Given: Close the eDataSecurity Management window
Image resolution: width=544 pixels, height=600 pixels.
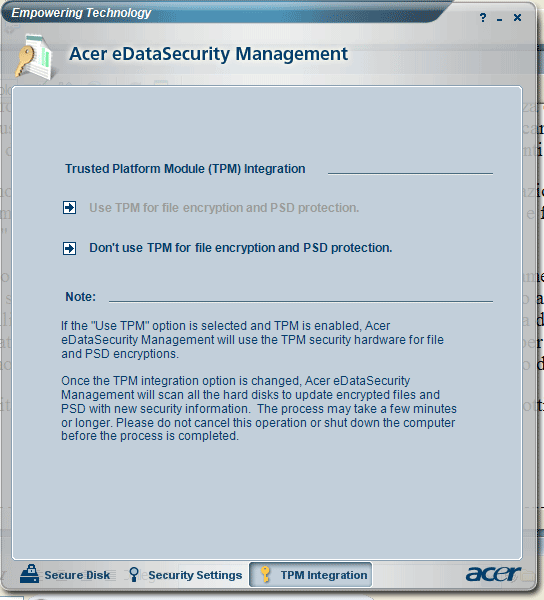Looking at the screenshot, I should [x=517, y=18].
